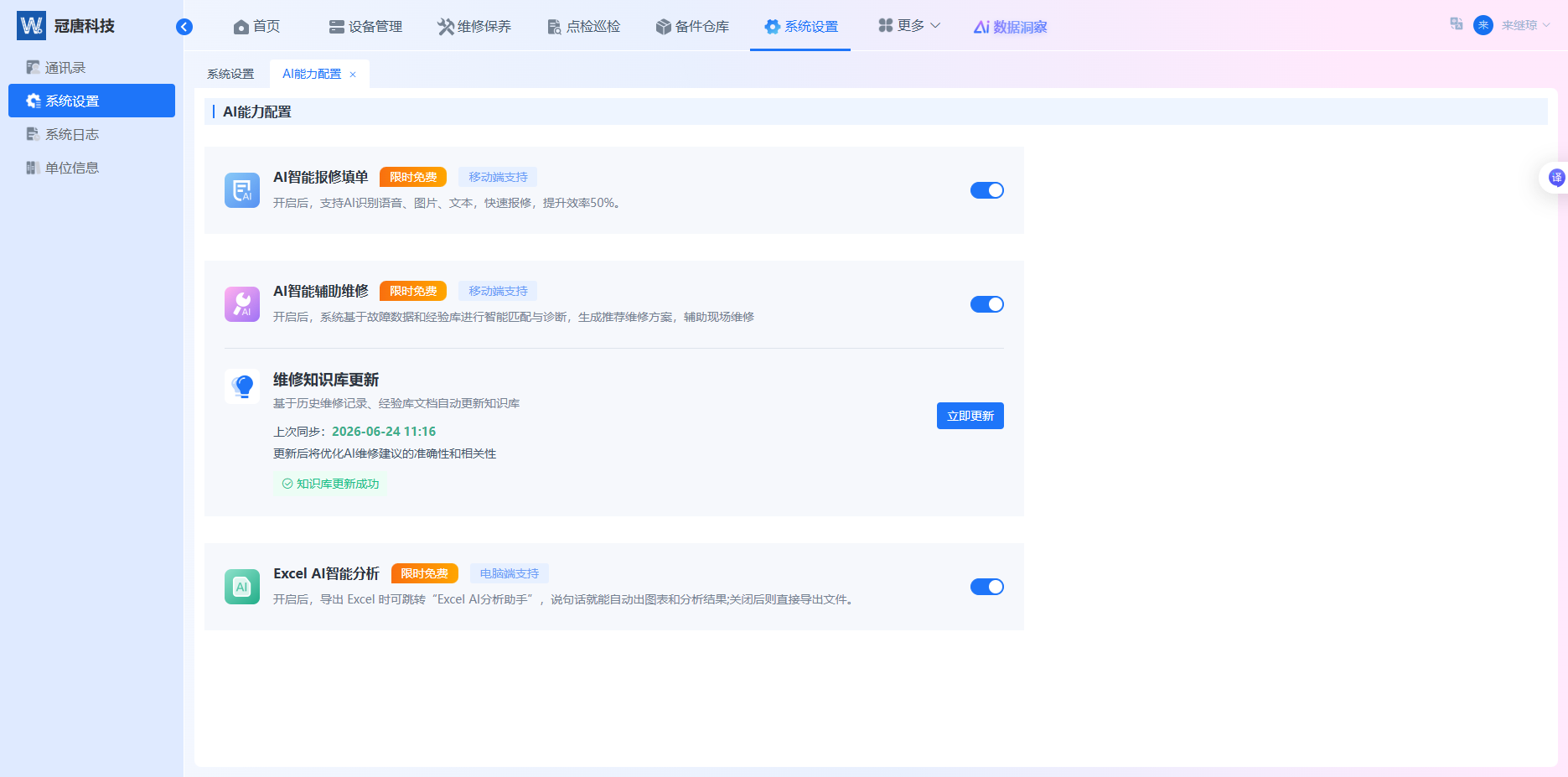Click the box icon for 备件仓库

[664, 27]
